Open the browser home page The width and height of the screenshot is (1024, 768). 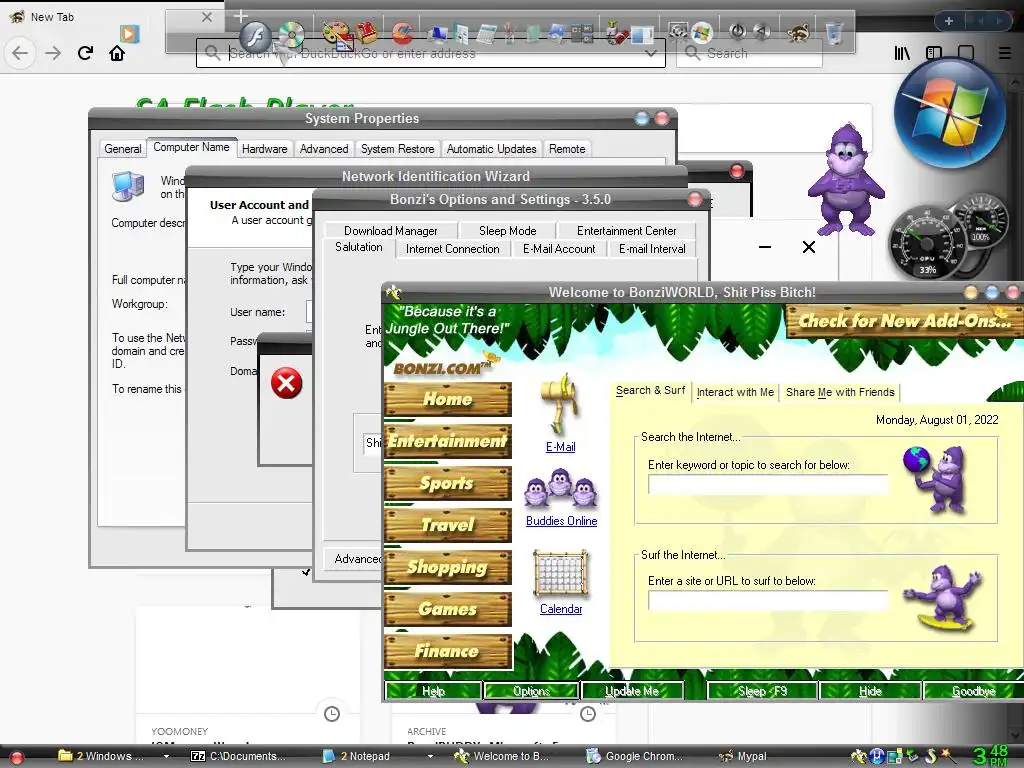click(117, 53)
